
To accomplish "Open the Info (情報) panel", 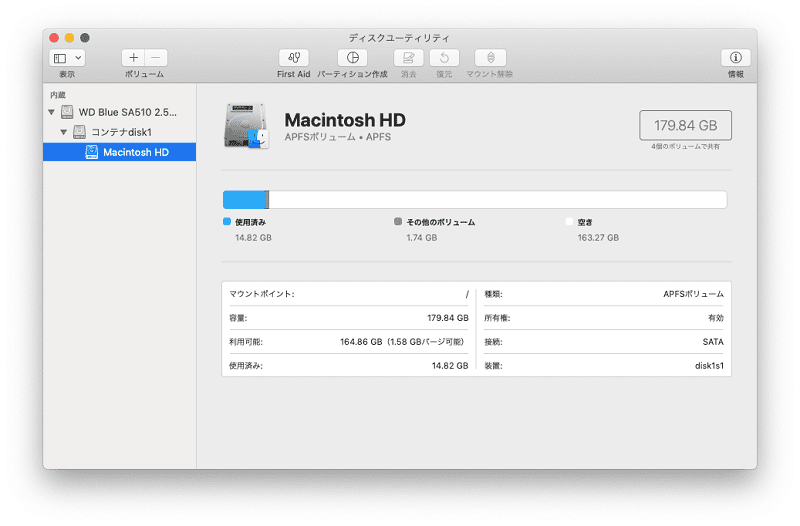I will point(735,58).
